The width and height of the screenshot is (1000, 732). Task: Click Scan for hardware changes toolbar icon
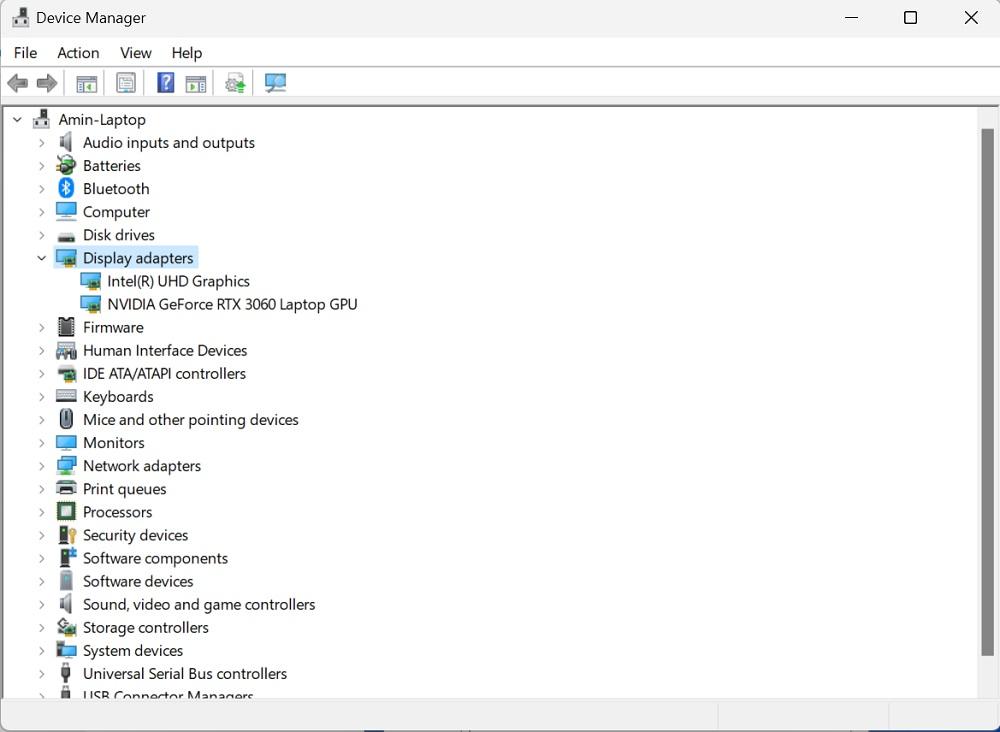pos(275,83)
